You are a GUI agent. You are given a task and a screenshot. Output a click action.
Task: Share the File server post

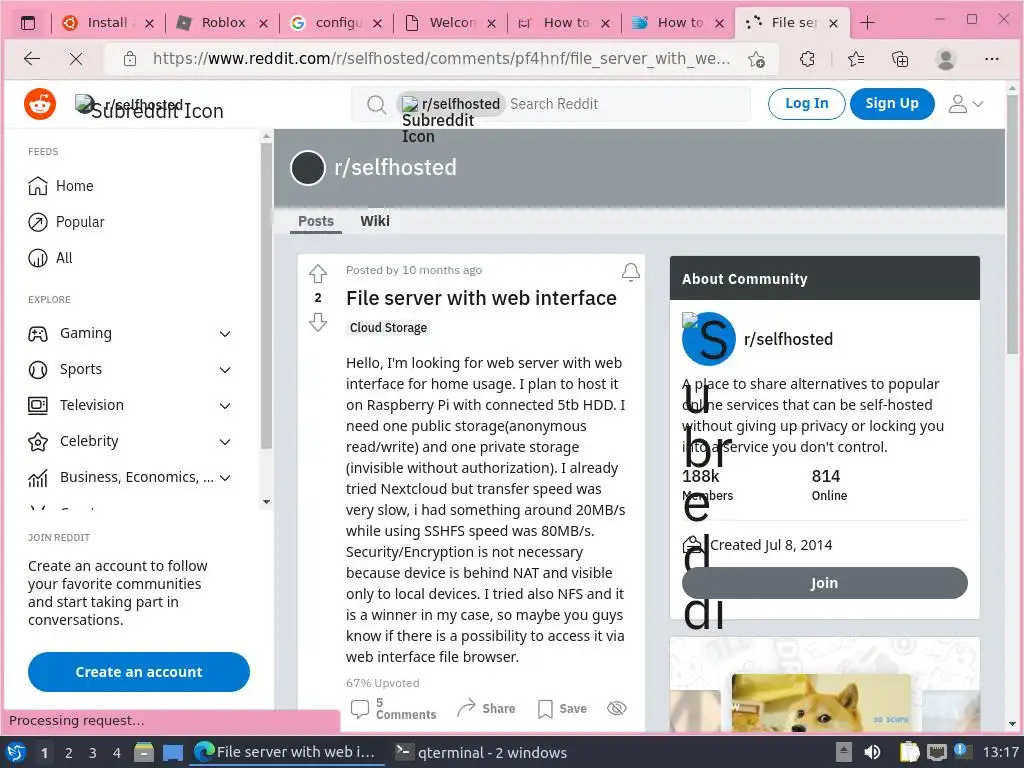(x=486, y=709)
